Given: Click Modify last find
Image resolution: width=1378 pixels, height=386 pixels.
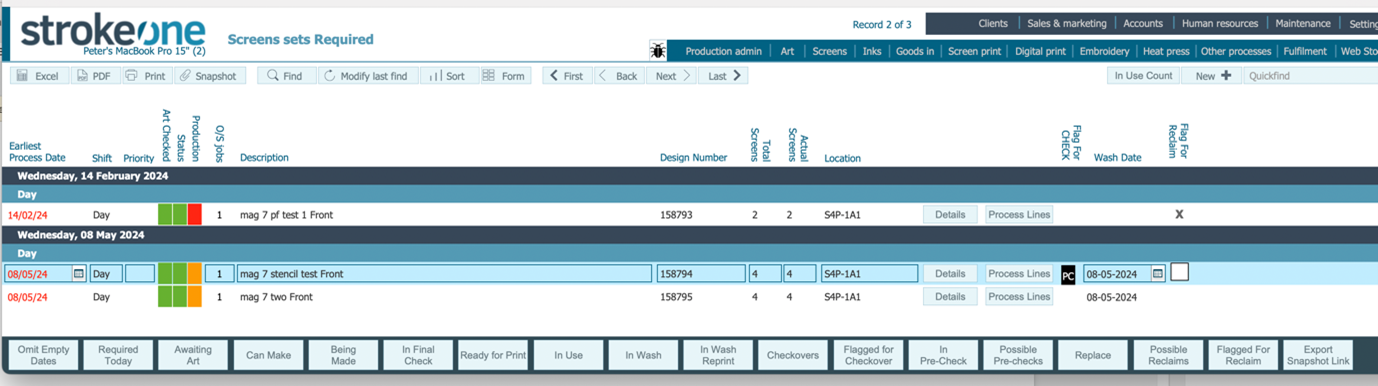Looking at the screenshot, I should tap(368, 76).
